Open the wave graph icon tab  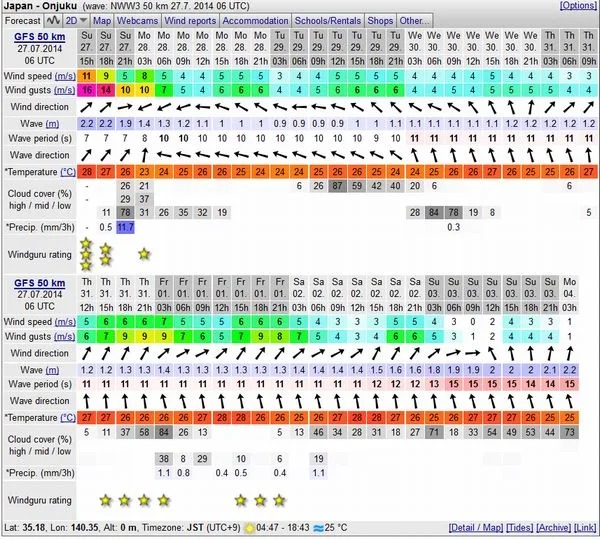(x=53, y=21)
